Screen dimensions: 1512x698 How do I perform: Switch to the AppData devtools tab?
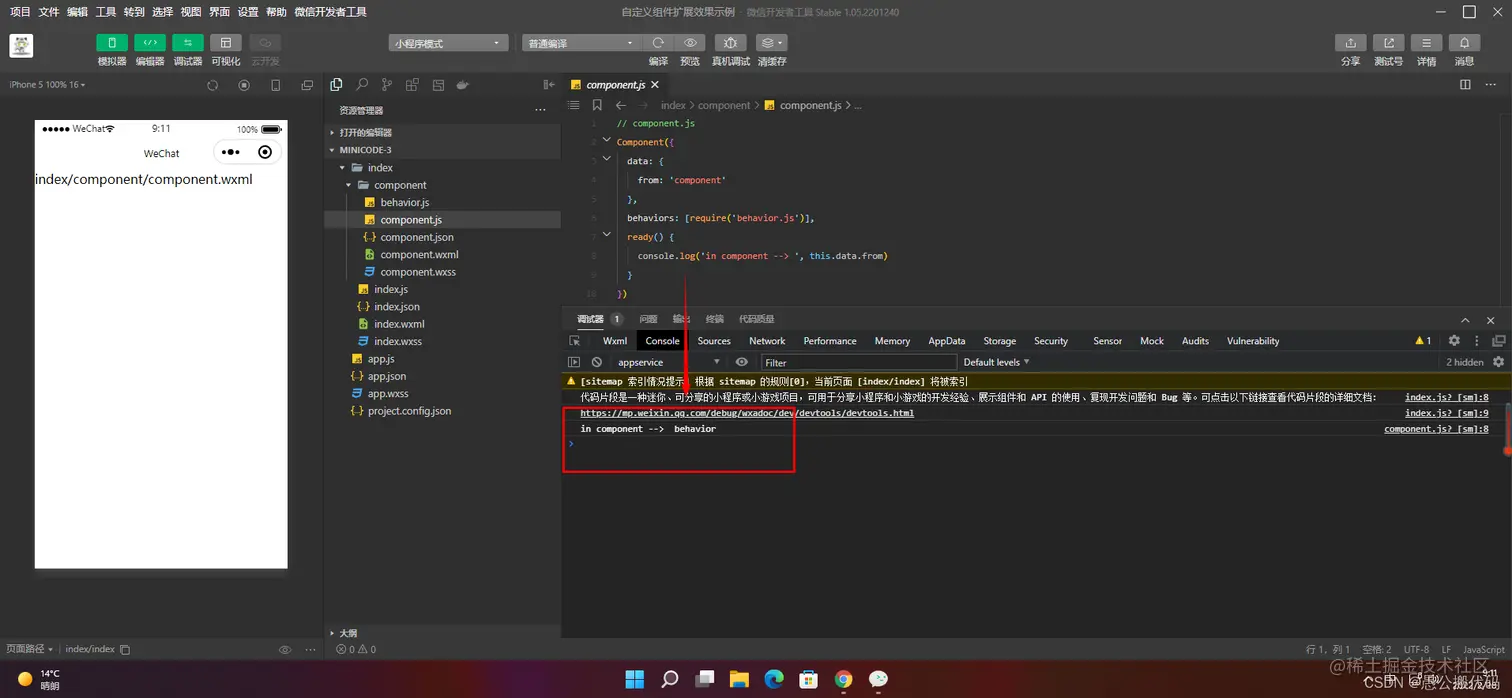947,341
